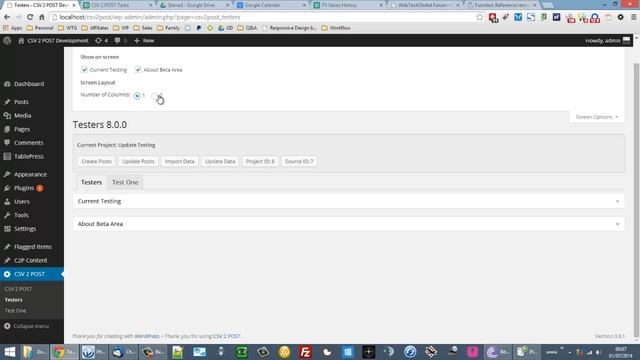
Task: Open the Chrome menu icon
Action: pos(634,17)
